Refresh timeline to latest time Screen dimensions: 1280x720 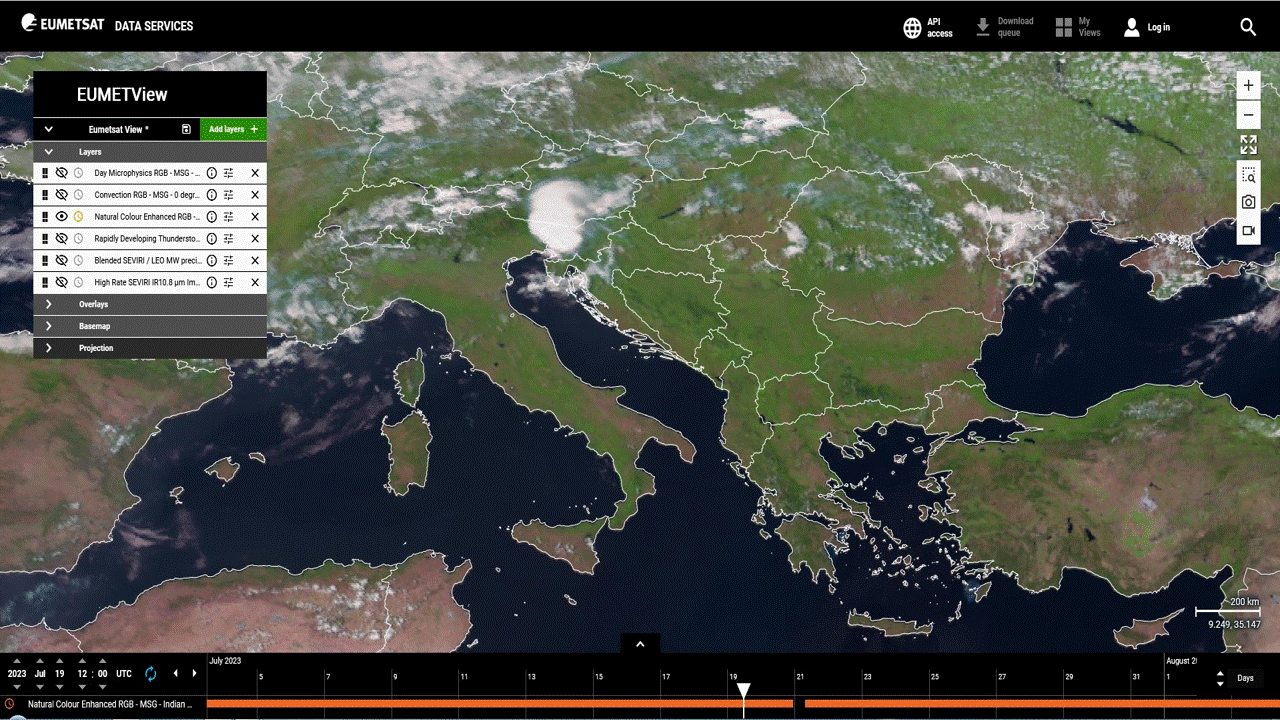coord(151,674)
